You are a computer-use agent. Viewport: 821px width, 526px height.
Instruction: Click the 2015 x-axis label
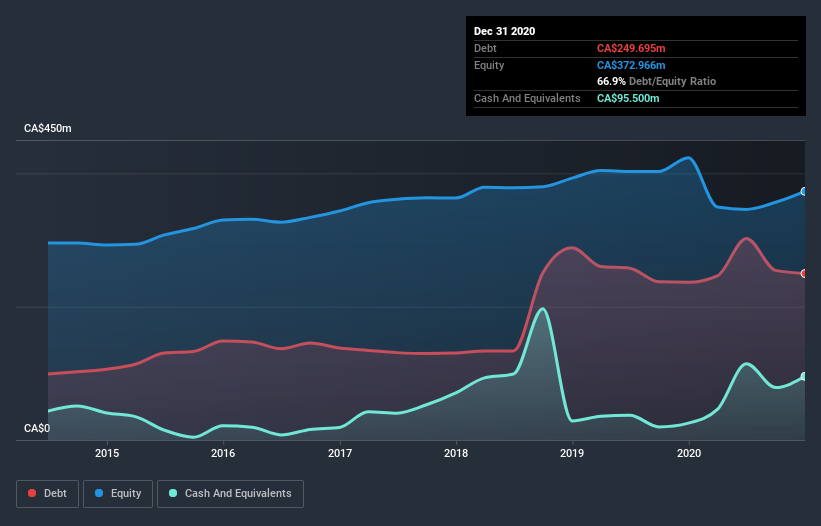(107, 453)
